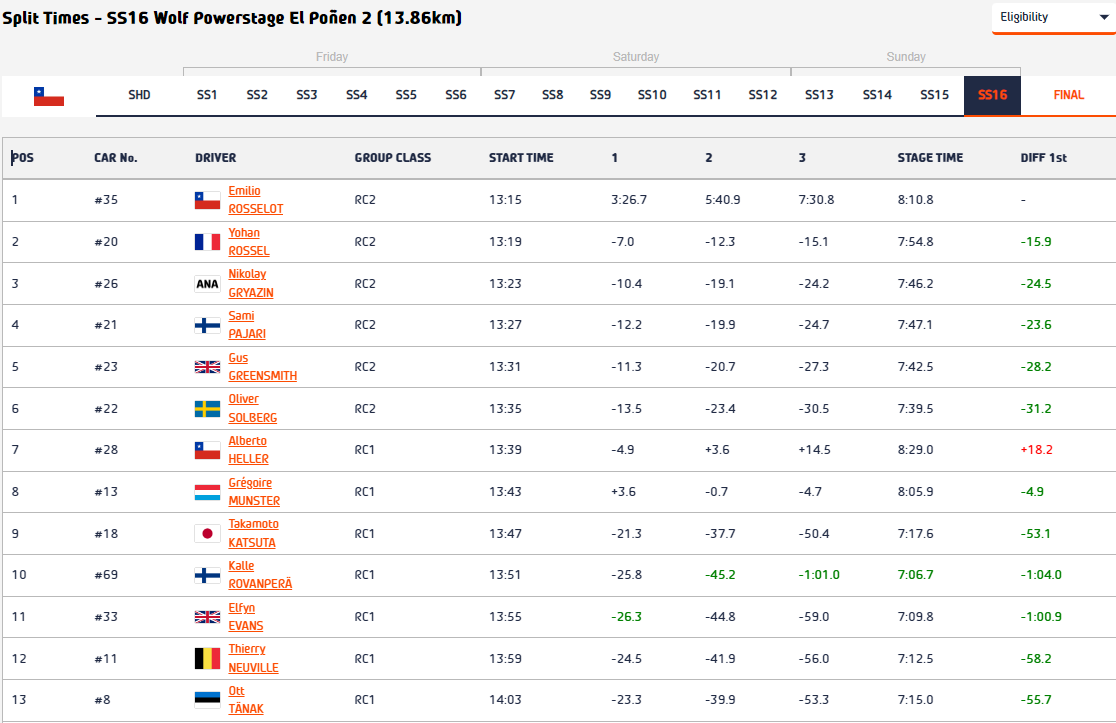The width and height of the screenshot is (1116, 723).
Task: Click the ANA flag beside Nikolay Gryazin
Action: (x=207, y=284)
